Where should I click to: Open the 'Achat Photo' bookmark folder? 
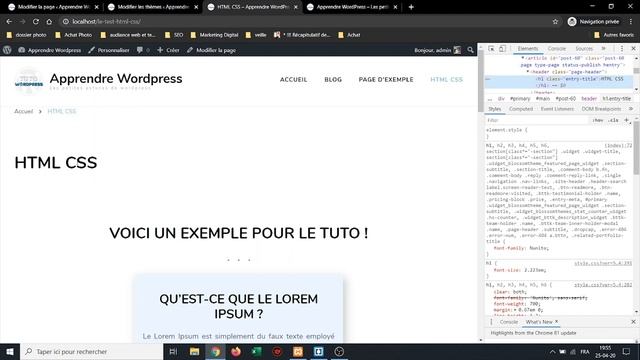tap(73, 35)
